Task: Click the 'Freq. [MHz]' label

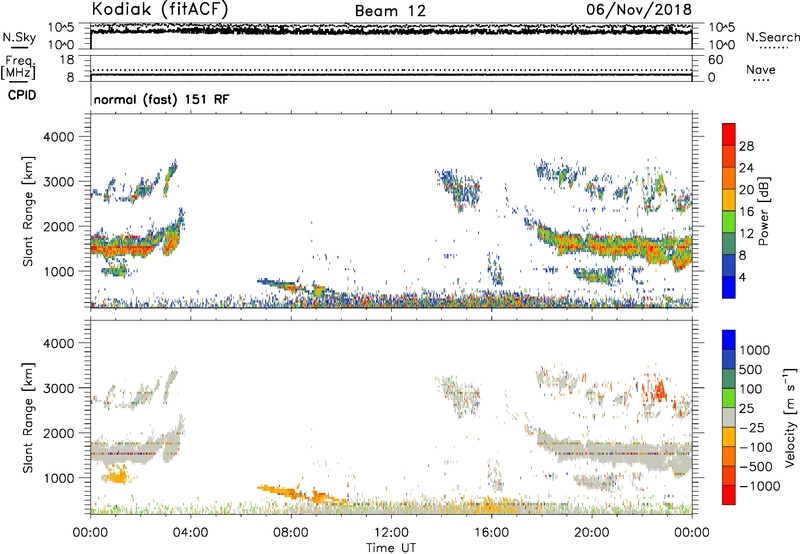Action: point(19,67)
